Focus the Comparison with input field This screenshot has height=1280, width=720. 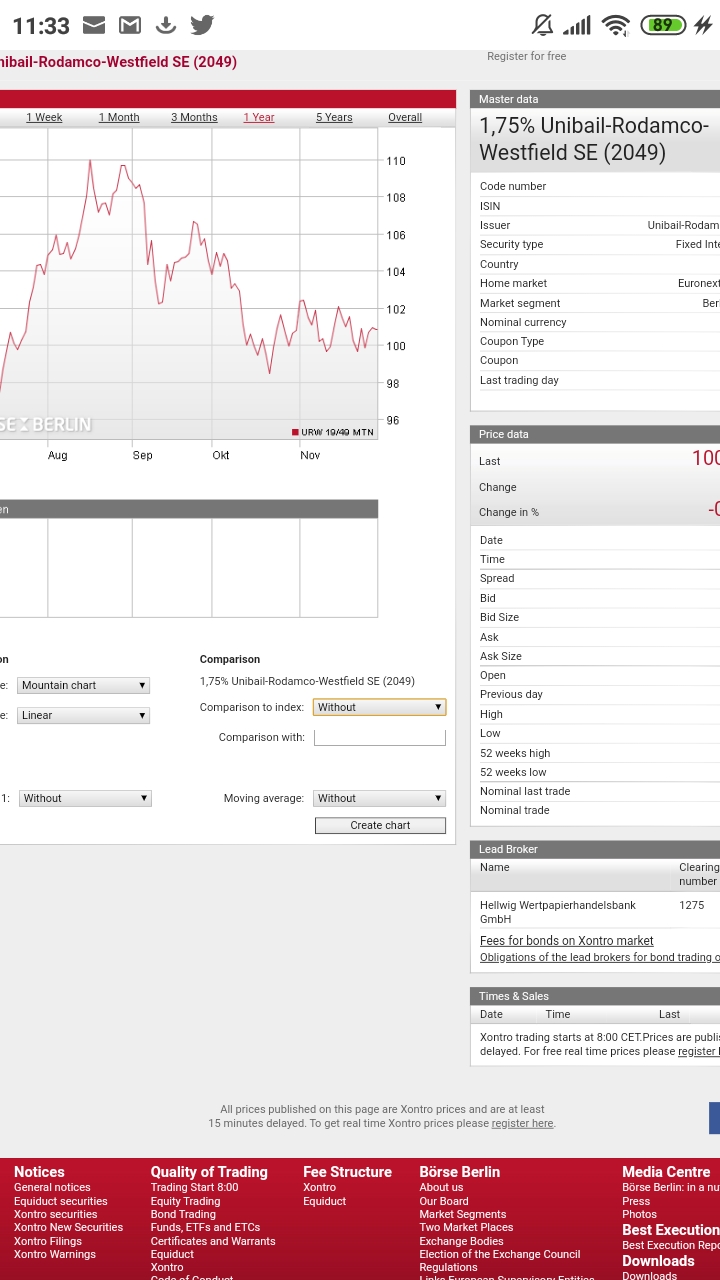click(x=379, y=737)
